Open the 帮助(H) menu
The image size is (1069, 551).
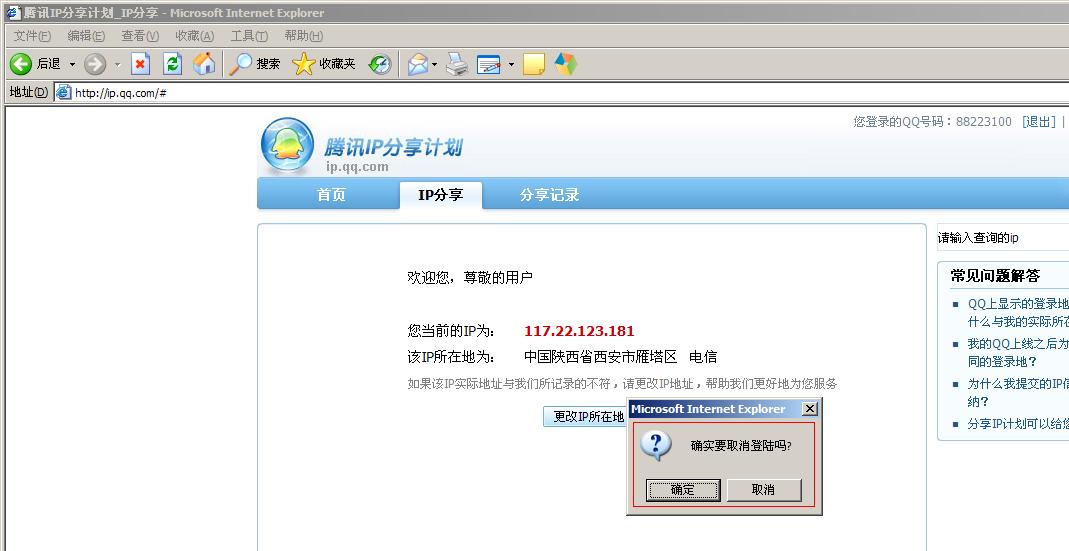click(x=303, y=35)
